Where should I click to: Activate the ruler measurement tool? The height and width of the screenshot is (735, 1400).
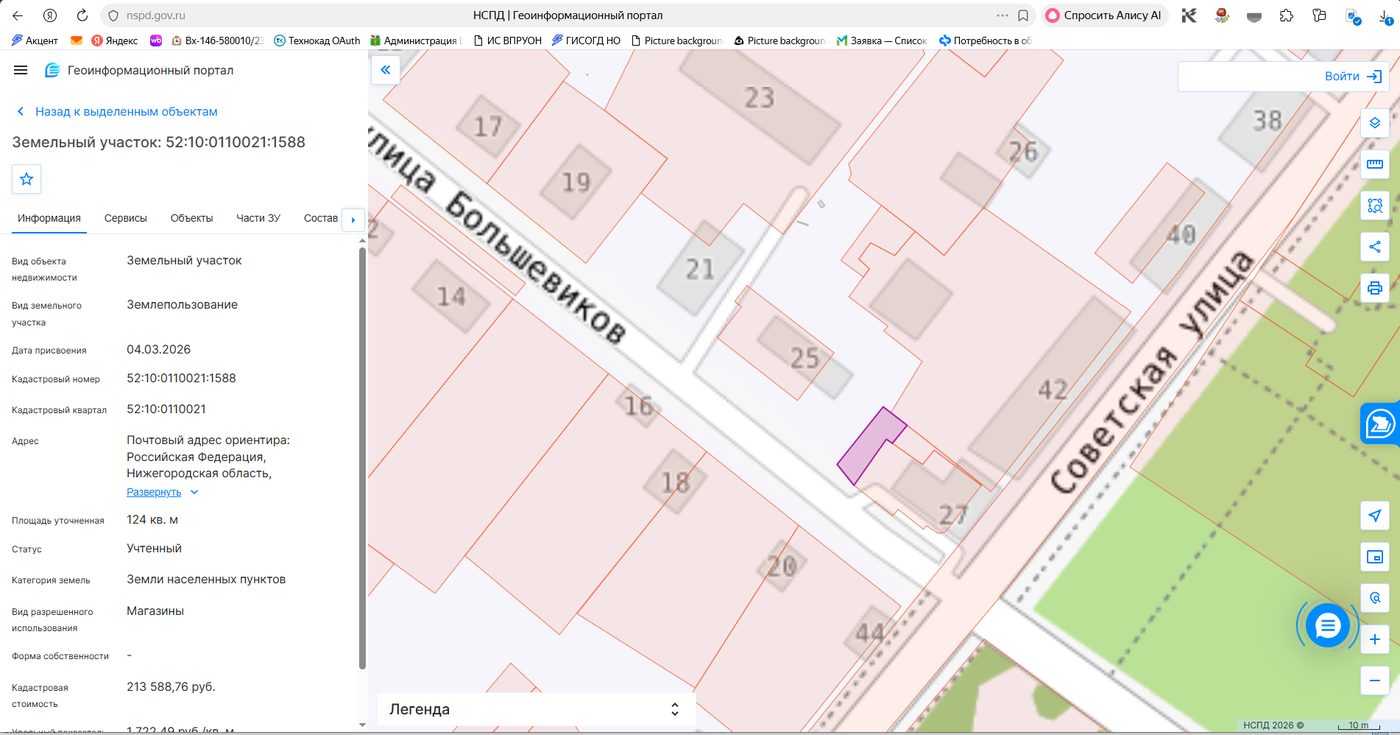(x=1375, y=164)
